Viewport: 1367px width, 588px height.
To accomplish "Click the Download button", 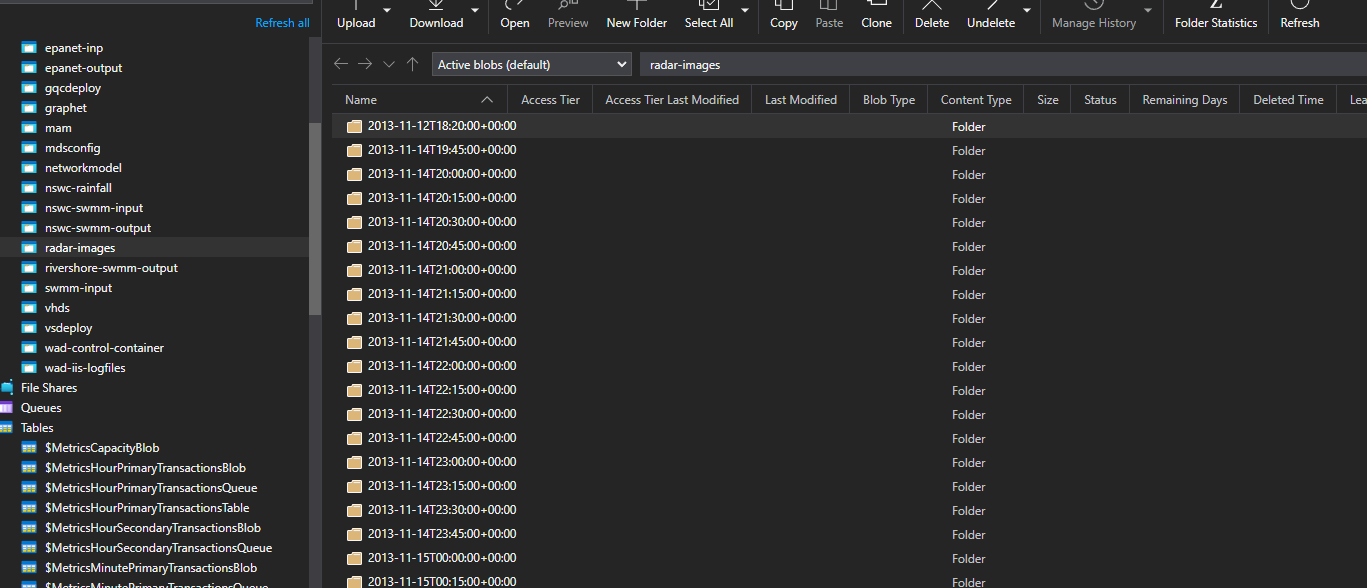I will 436,16.
